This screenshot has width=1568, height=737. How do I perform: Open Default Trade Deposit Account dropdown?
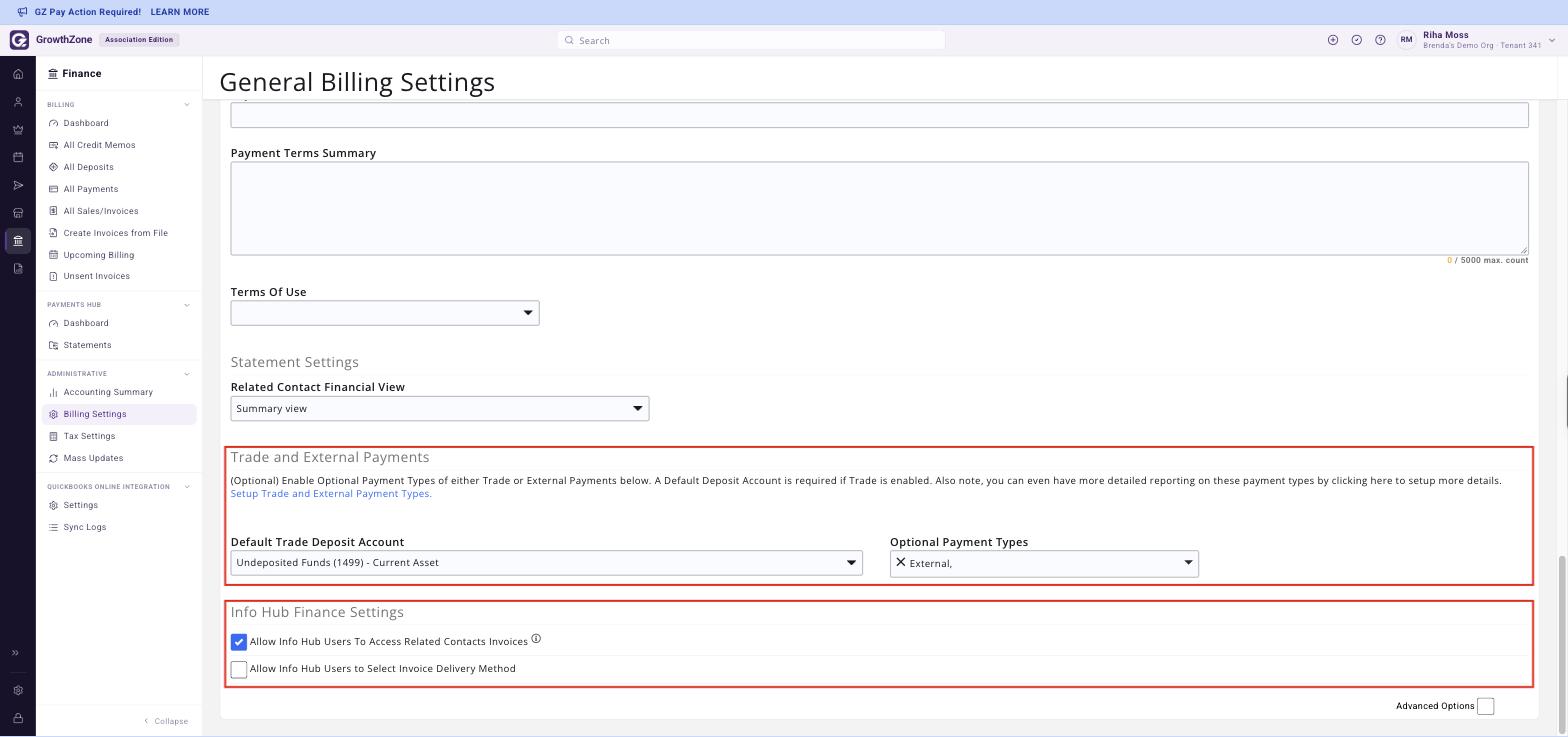point(546,563)
